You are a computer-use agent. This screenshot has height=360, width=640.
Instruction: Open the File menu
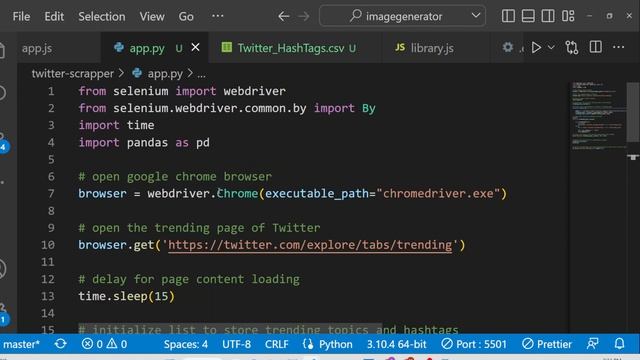pyautogui.click(x=21, y=16)
